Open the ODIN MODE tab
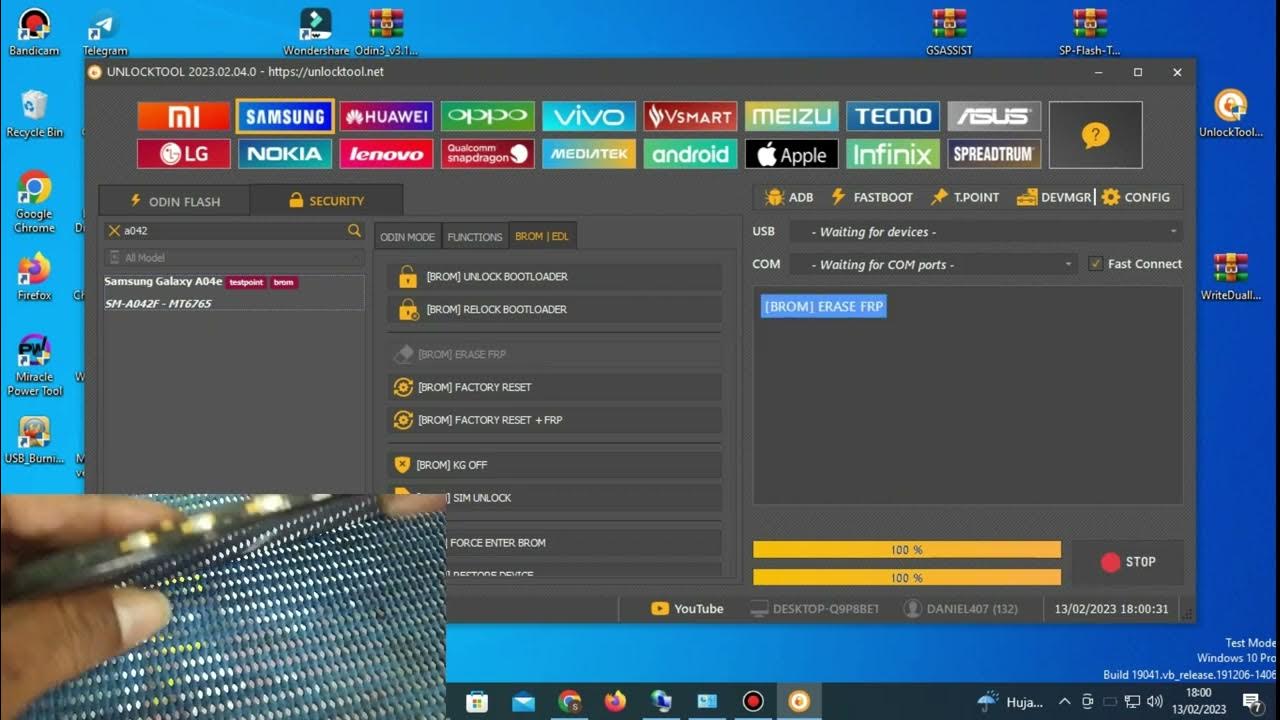Screen dimensions: 1280x720 pos(407,237)
